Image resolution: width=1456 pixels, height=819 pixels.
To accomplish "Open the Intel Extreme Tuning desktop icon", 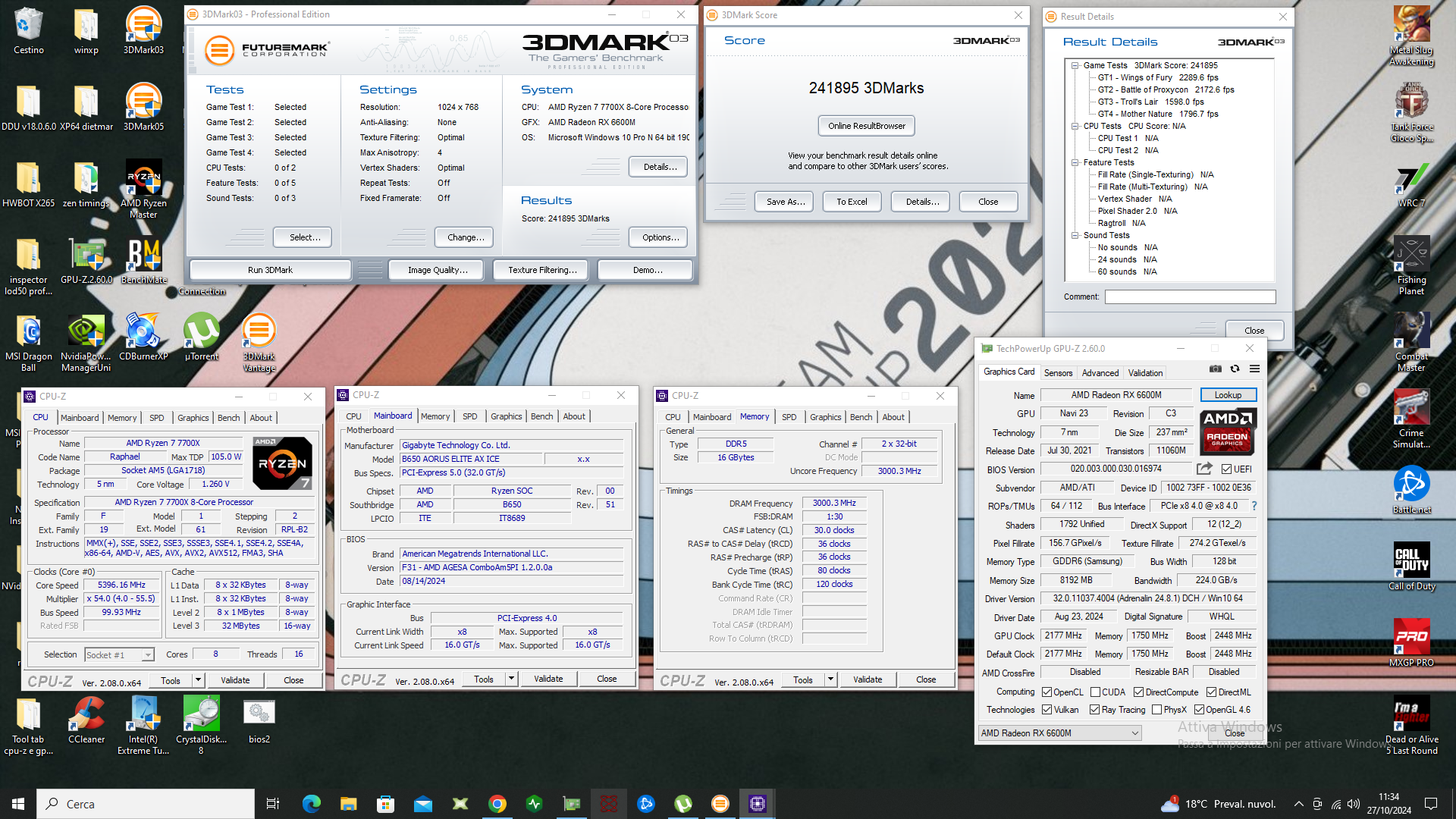I will (x=143, y=726).
